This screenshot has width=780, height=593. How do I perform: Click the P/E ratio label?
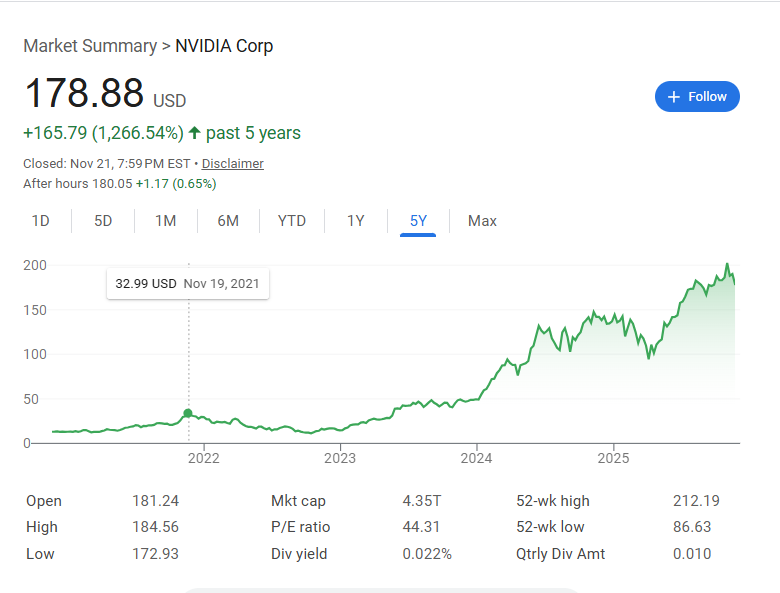tap(300, 527)
